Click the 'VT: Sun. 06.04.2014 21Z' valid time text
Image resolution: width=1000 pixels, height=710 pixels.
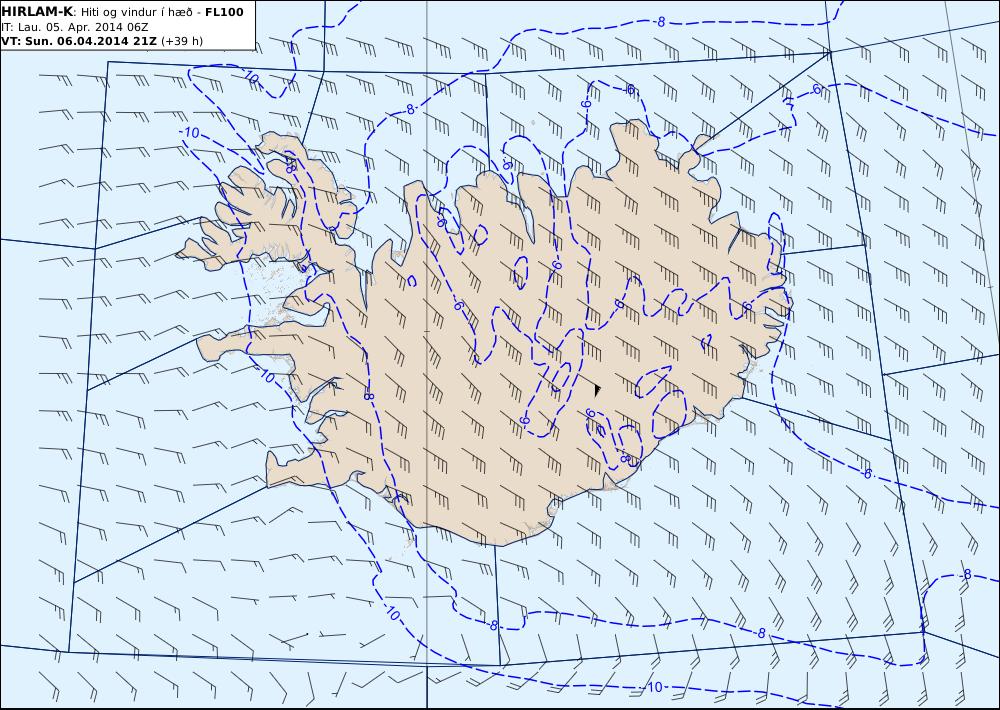(x=79, y=41)
